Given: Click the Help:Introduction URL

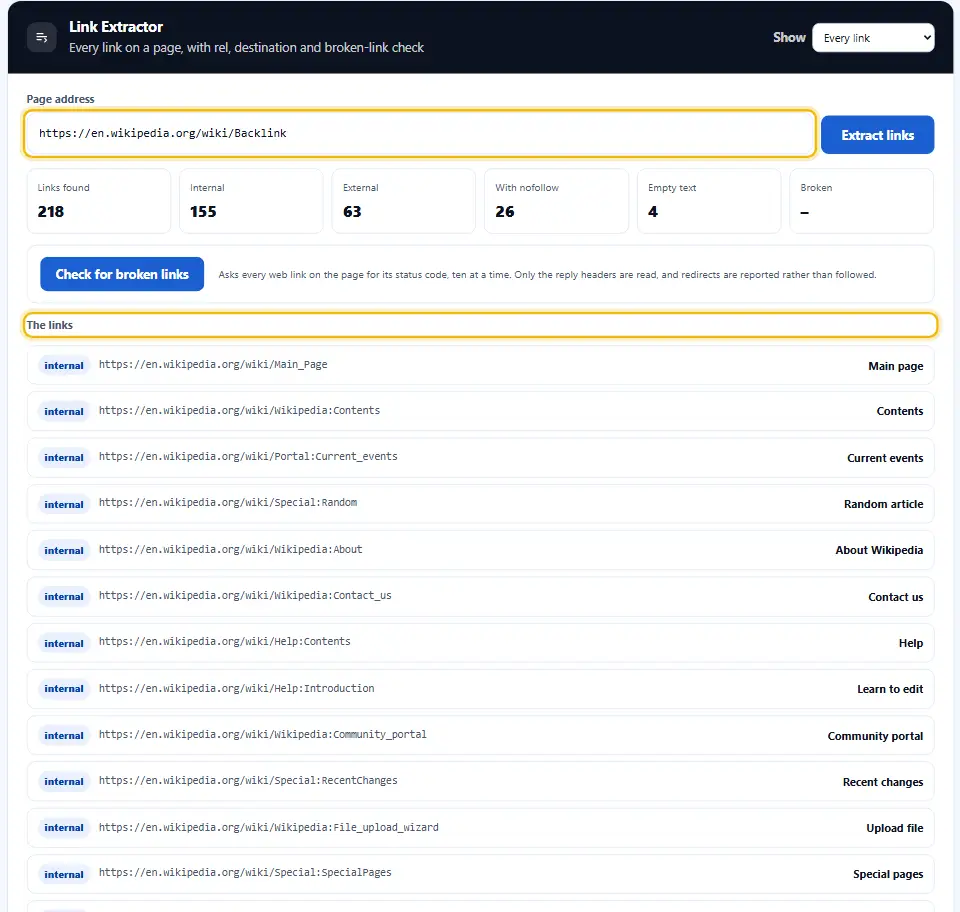Looking at the screenshot, I should (236, 688).
